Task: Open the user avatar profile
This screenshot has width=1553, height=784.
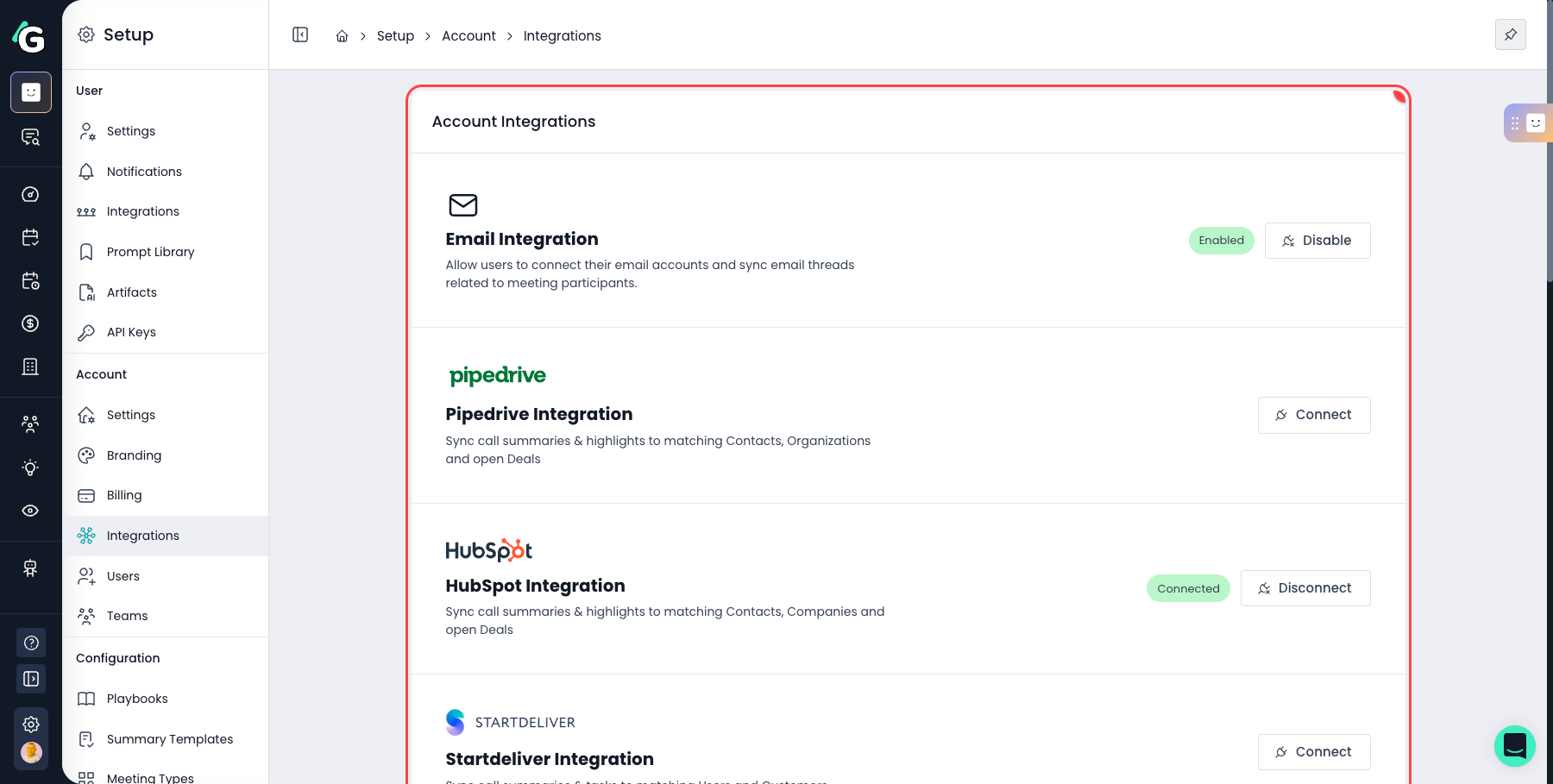Action: pos(31,752)
